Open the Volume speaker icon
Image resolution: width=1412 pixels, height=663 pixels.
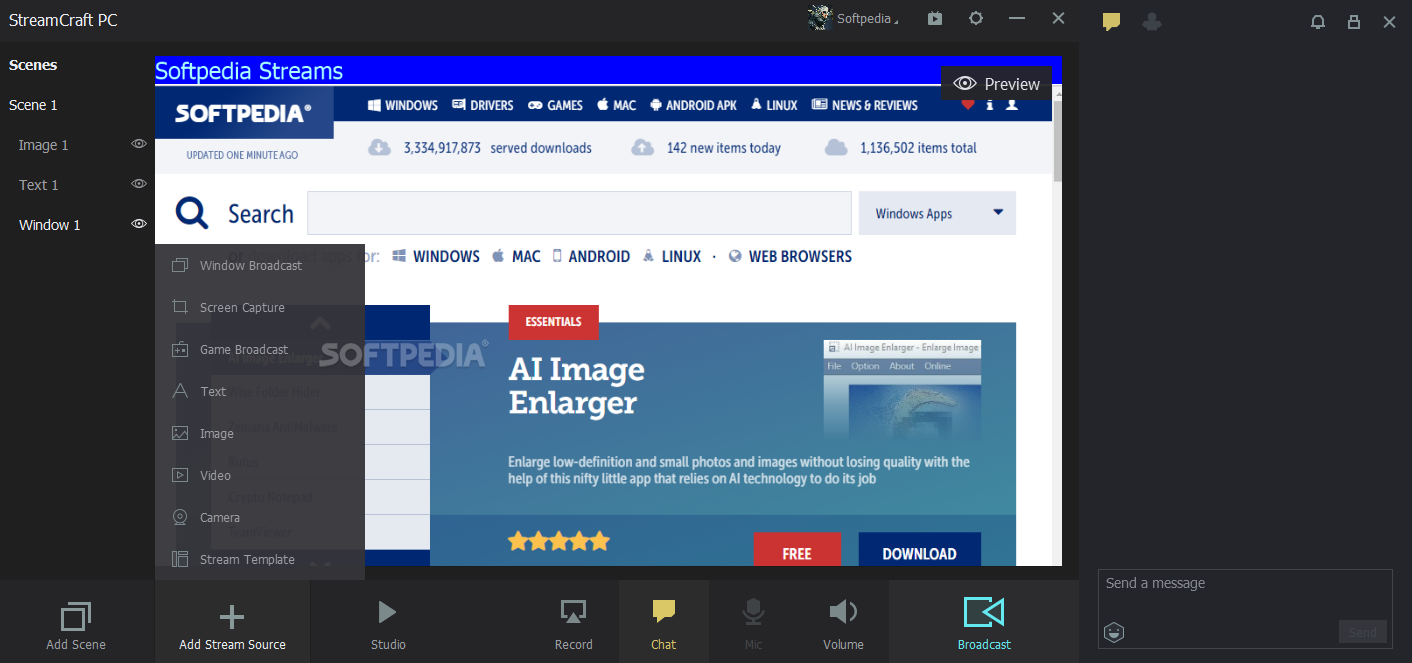point(843,612)
